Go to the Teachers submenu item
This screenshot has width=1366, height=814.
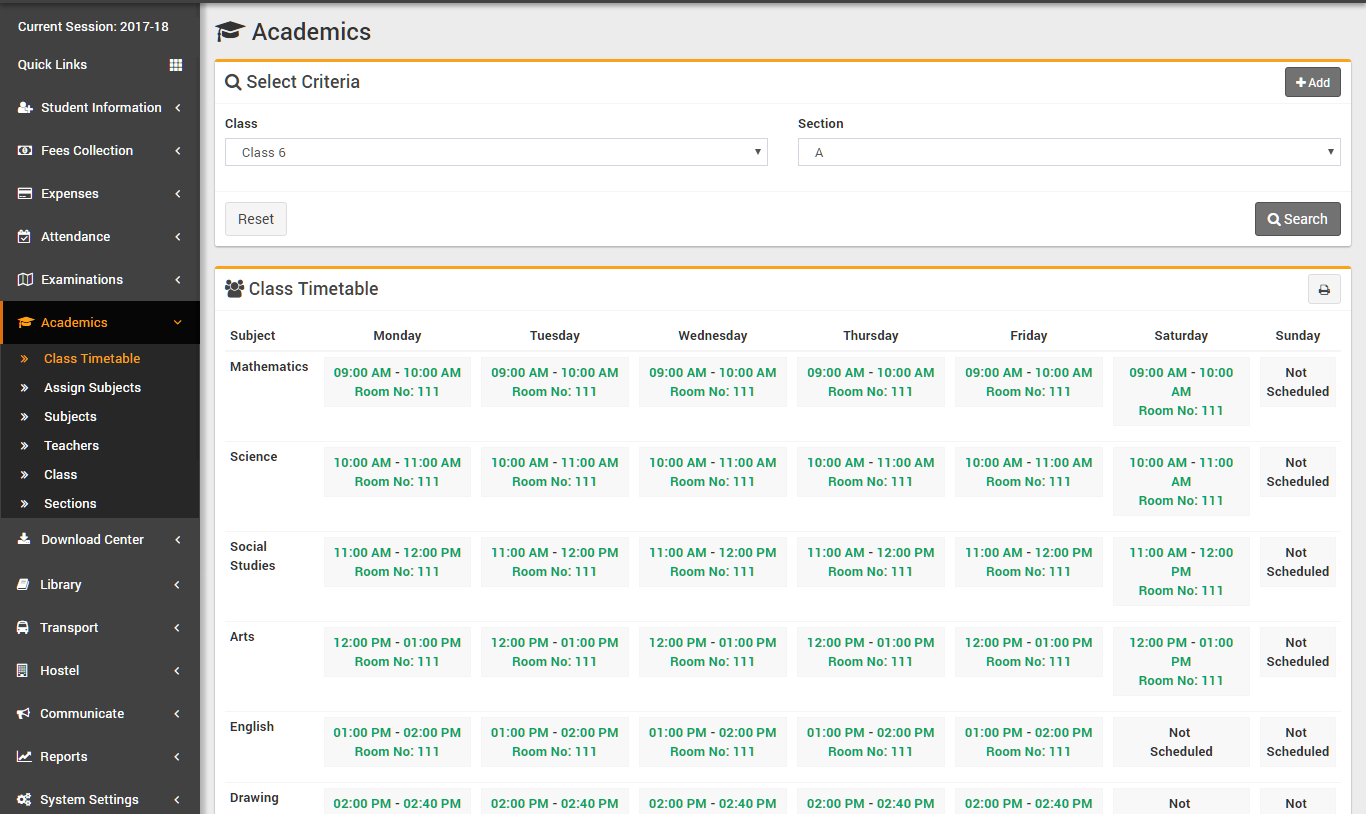[71, 446]
